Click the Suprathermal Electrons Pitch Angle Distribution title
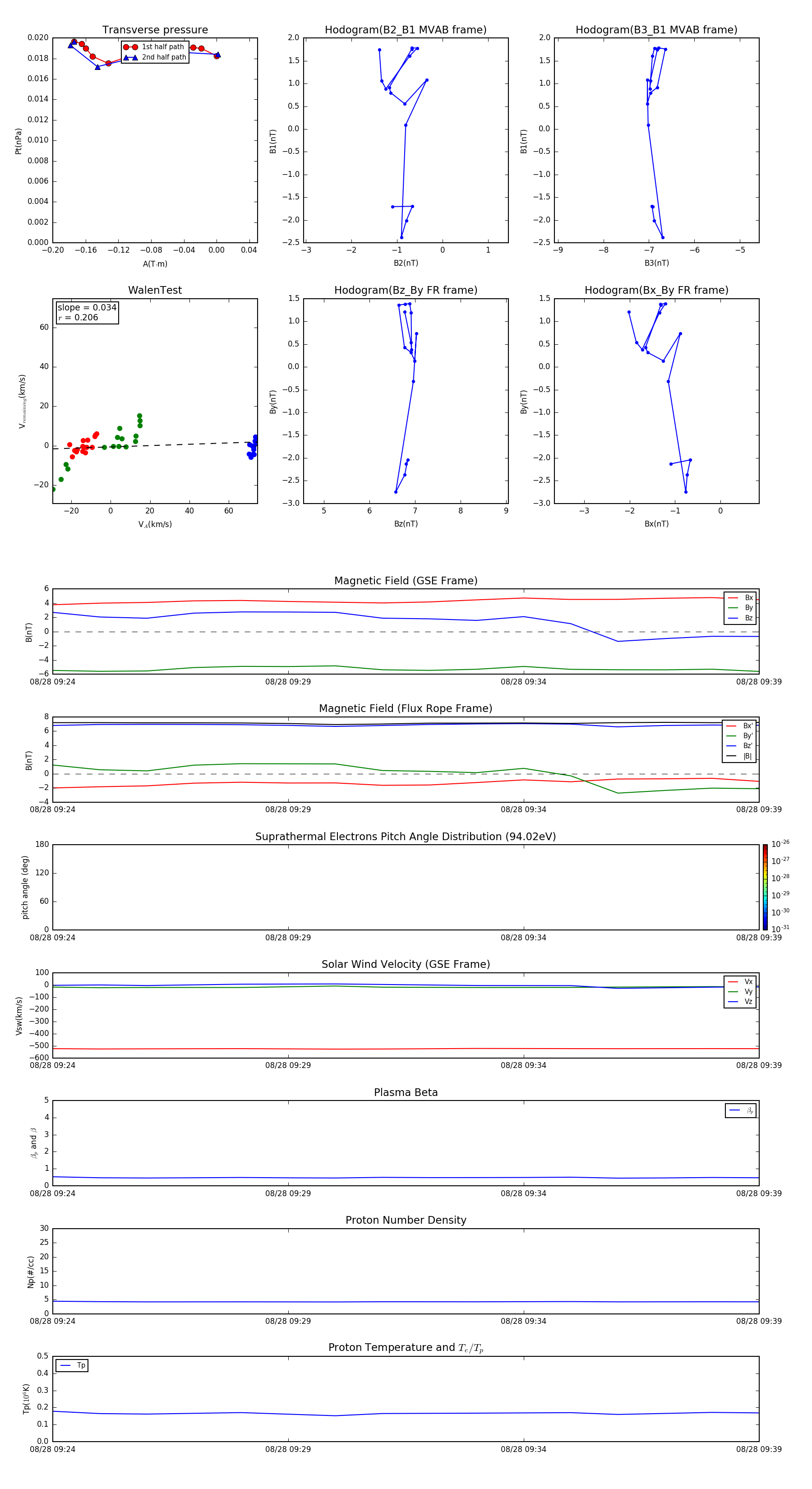The width and height of the screenshot is (812, 1489). [x=406, y=837]
